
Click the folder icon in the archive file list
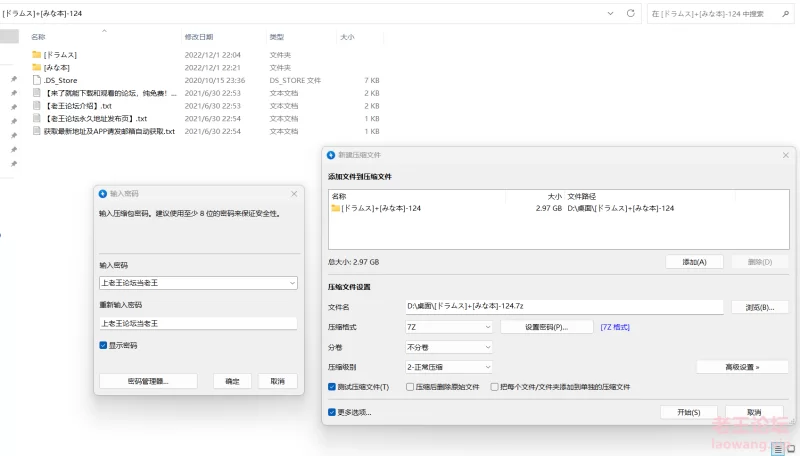pyautogui.click(x=336, y=208)
